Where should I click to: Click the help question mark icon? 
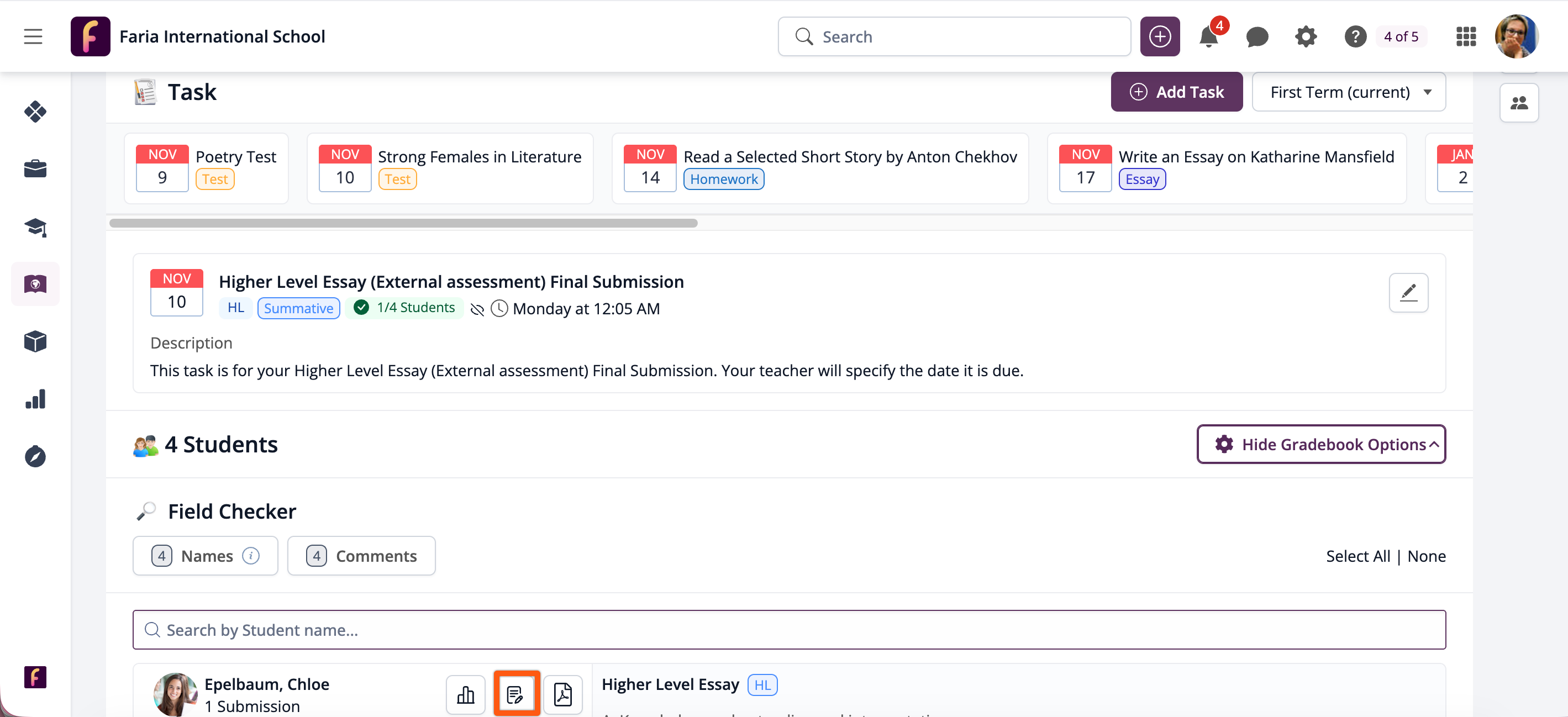point(1355,37)
